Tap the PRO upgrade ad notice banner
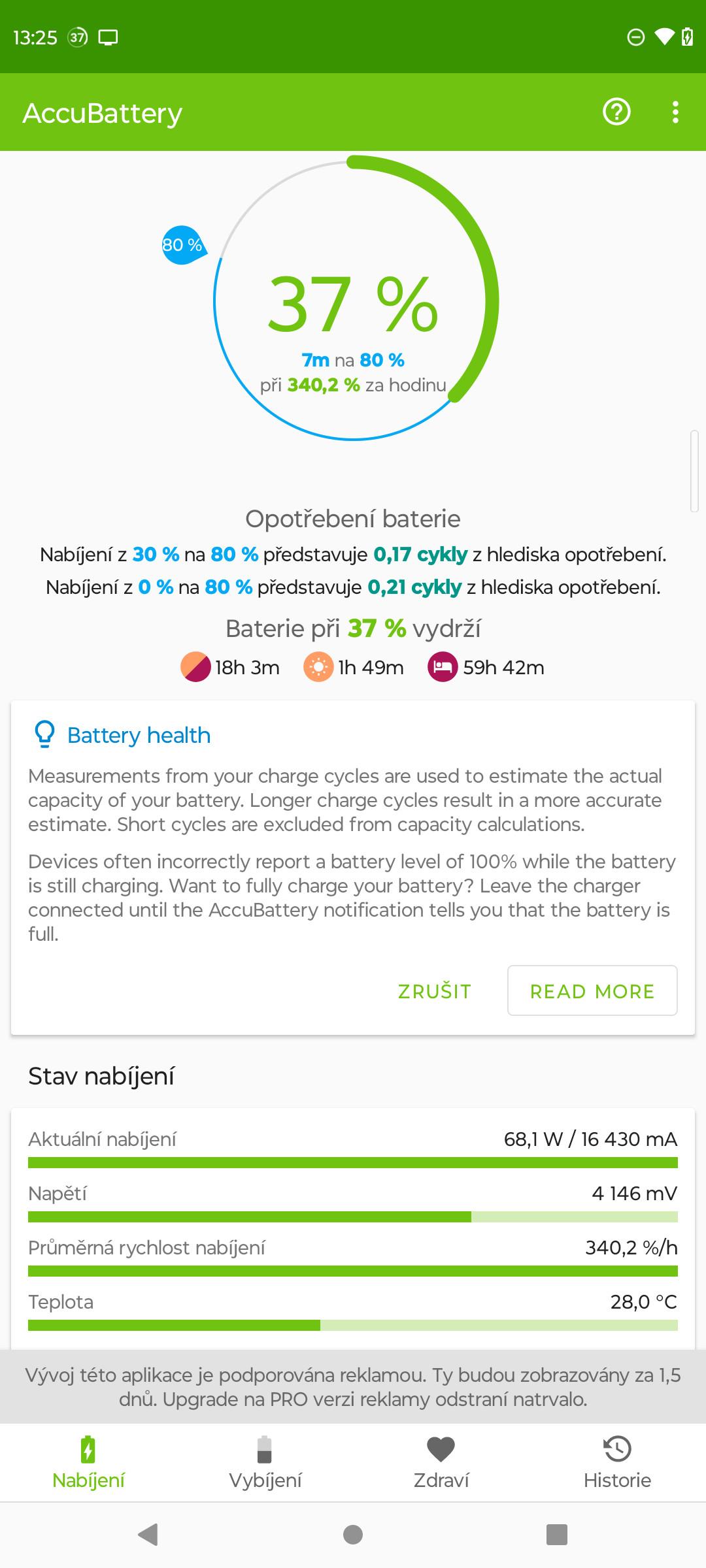This screenshot has height=1568, width=706. [353, 1387]
